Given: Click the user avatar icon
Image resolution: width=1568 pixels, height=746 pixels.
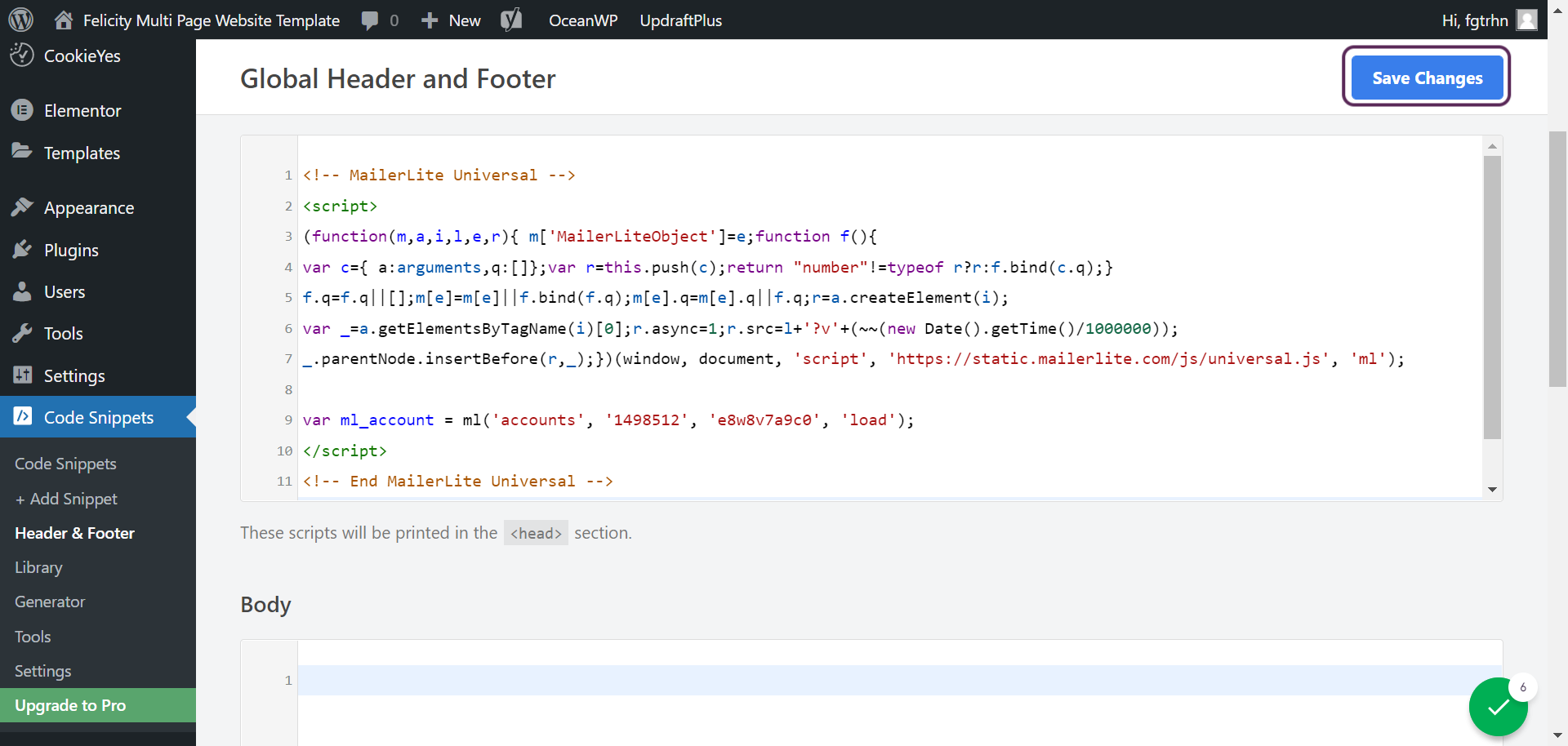Looking at the screenshot, I should [x=1527, y=20].
